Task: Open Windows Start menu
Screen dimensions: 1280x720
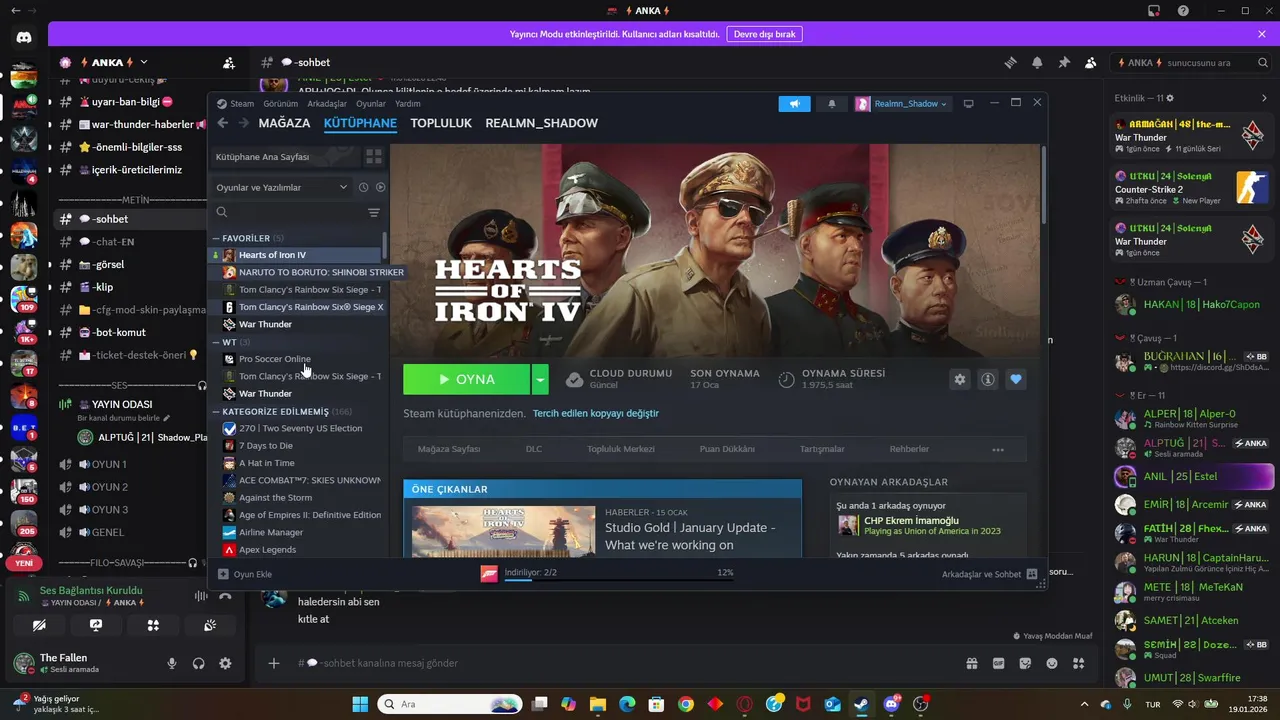Action: [x=360, y=704]
